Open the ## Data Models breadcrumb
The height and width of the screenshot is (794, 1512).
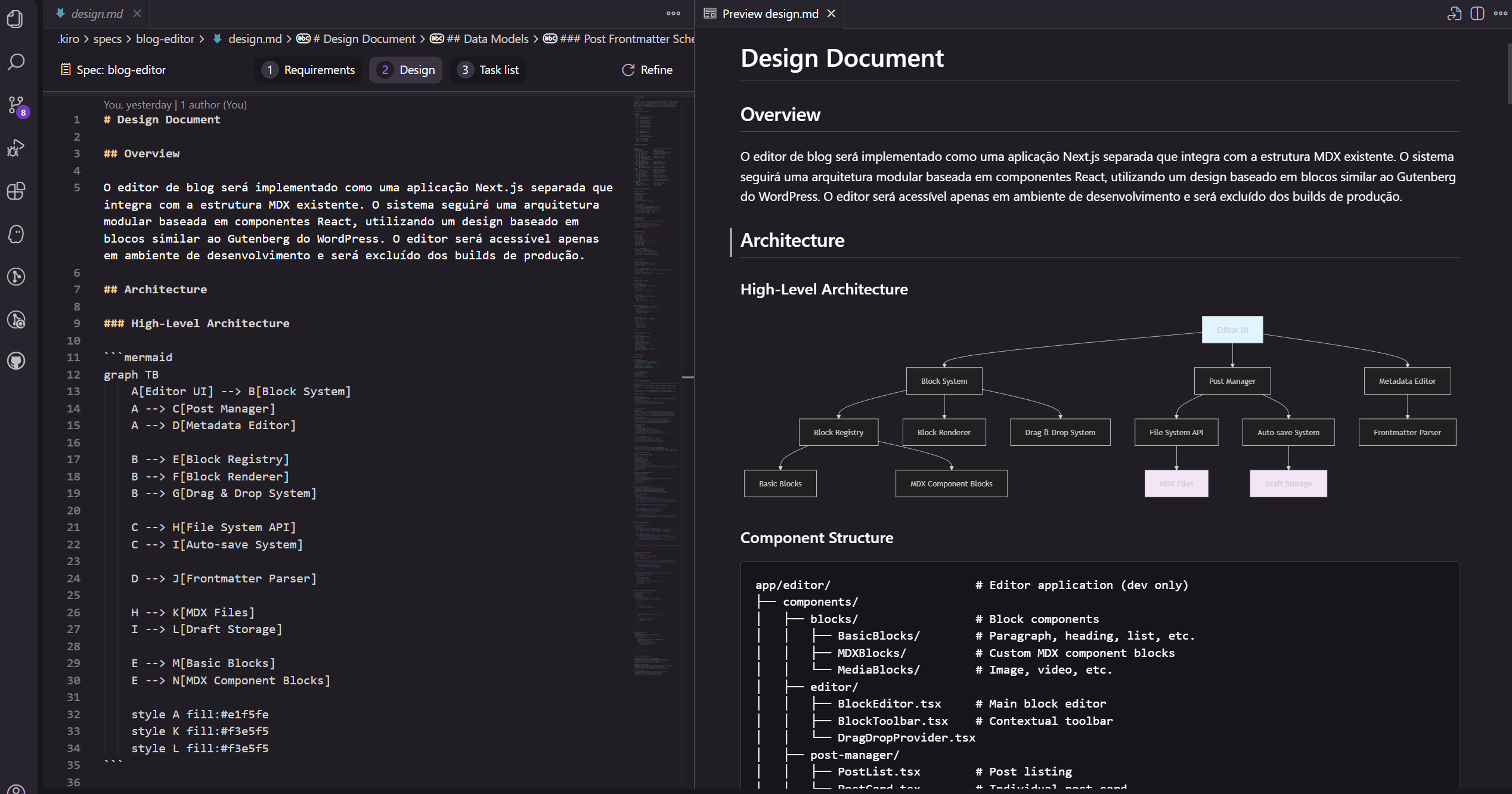(x=479, y=39)
